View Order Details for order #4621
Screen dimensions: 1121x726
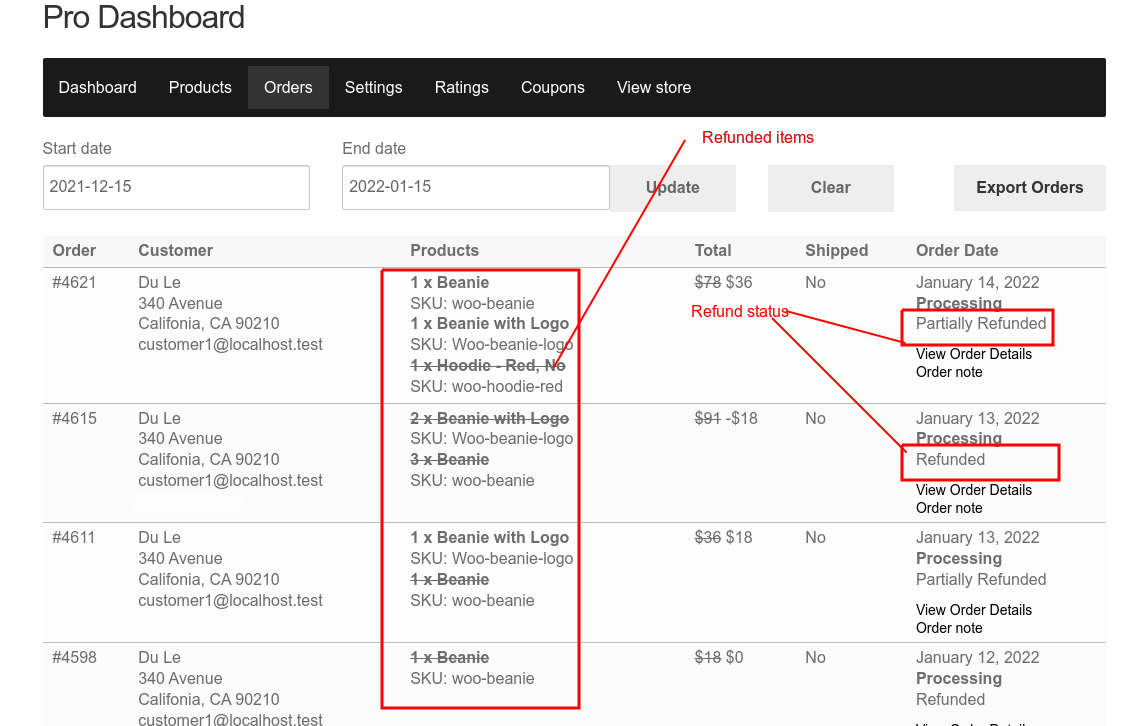tap(973, 354)
